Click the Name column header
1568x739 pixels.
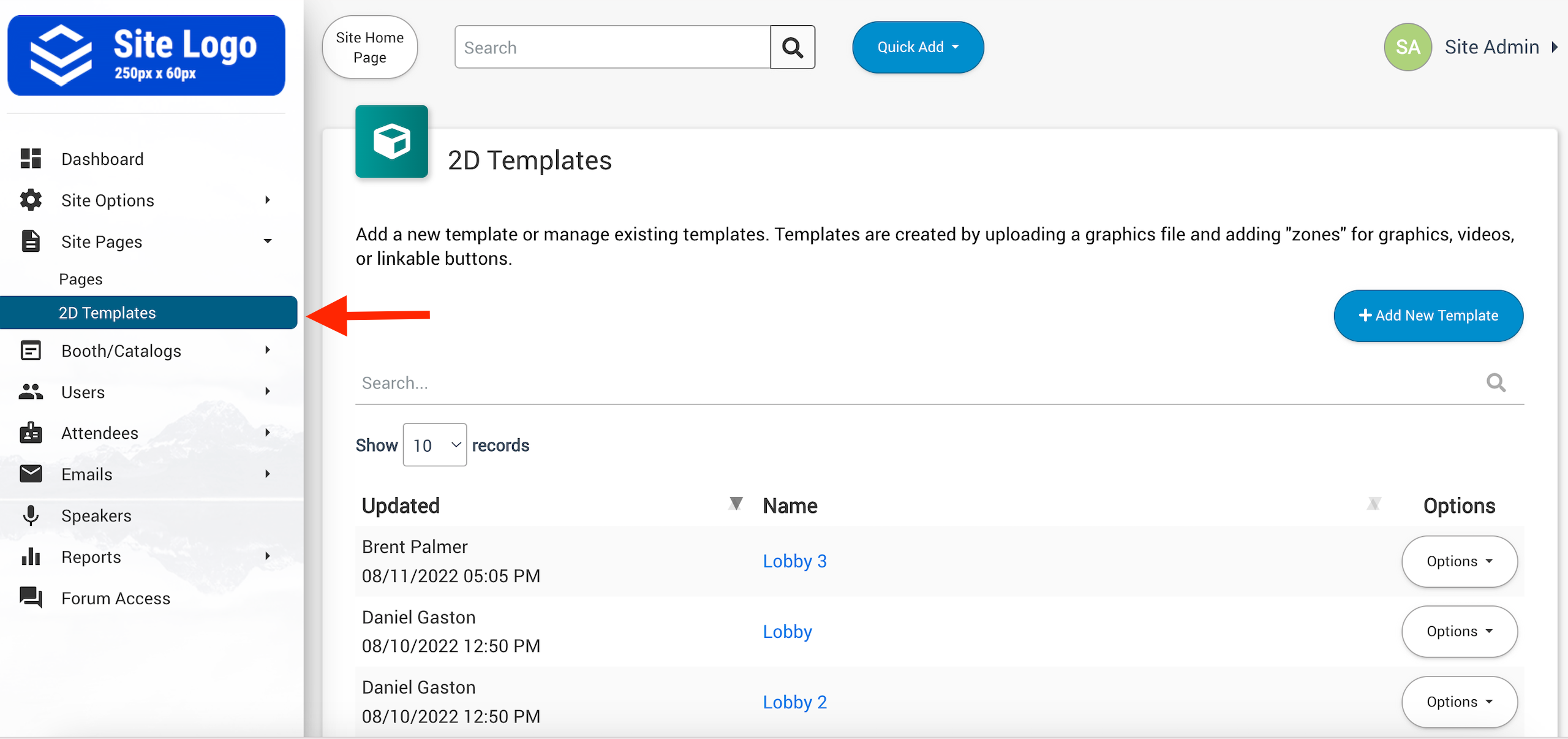tap(790, 506)
